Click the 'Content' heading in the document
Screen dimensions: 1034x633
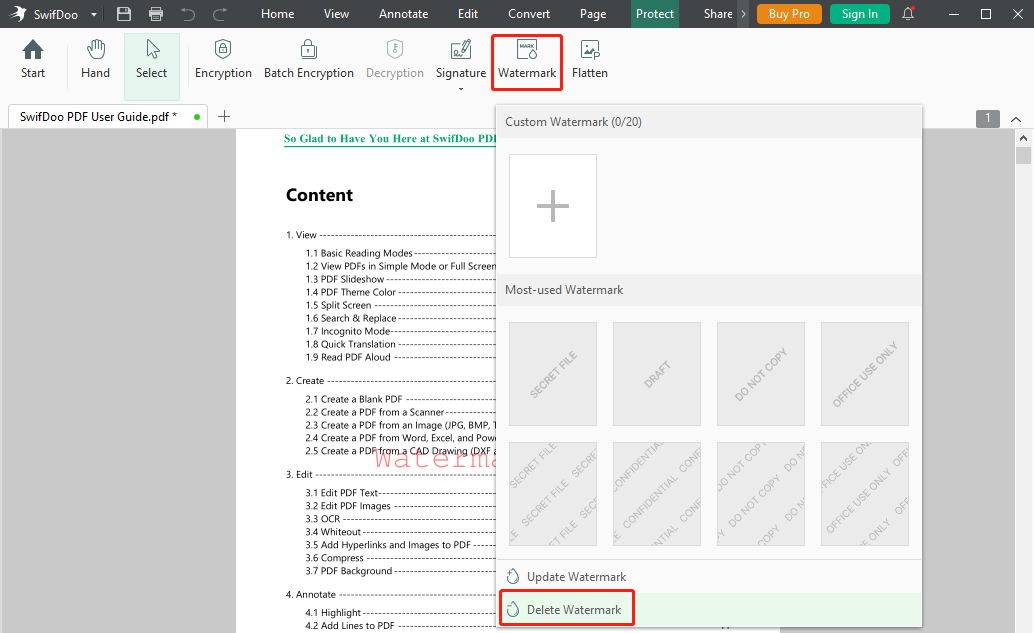coord(320,195)
